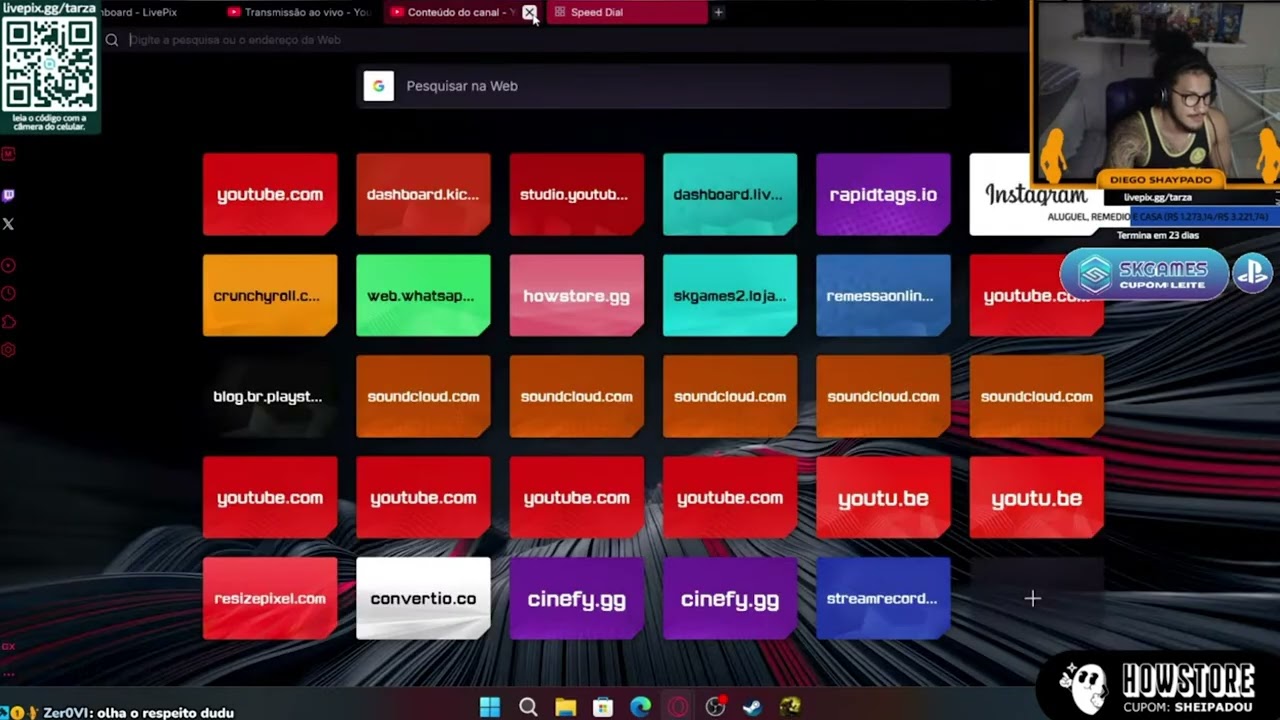Screen dimensions: 1280x720
Task: Open Windows taskbar Search
Action: [x=528, y=707]
